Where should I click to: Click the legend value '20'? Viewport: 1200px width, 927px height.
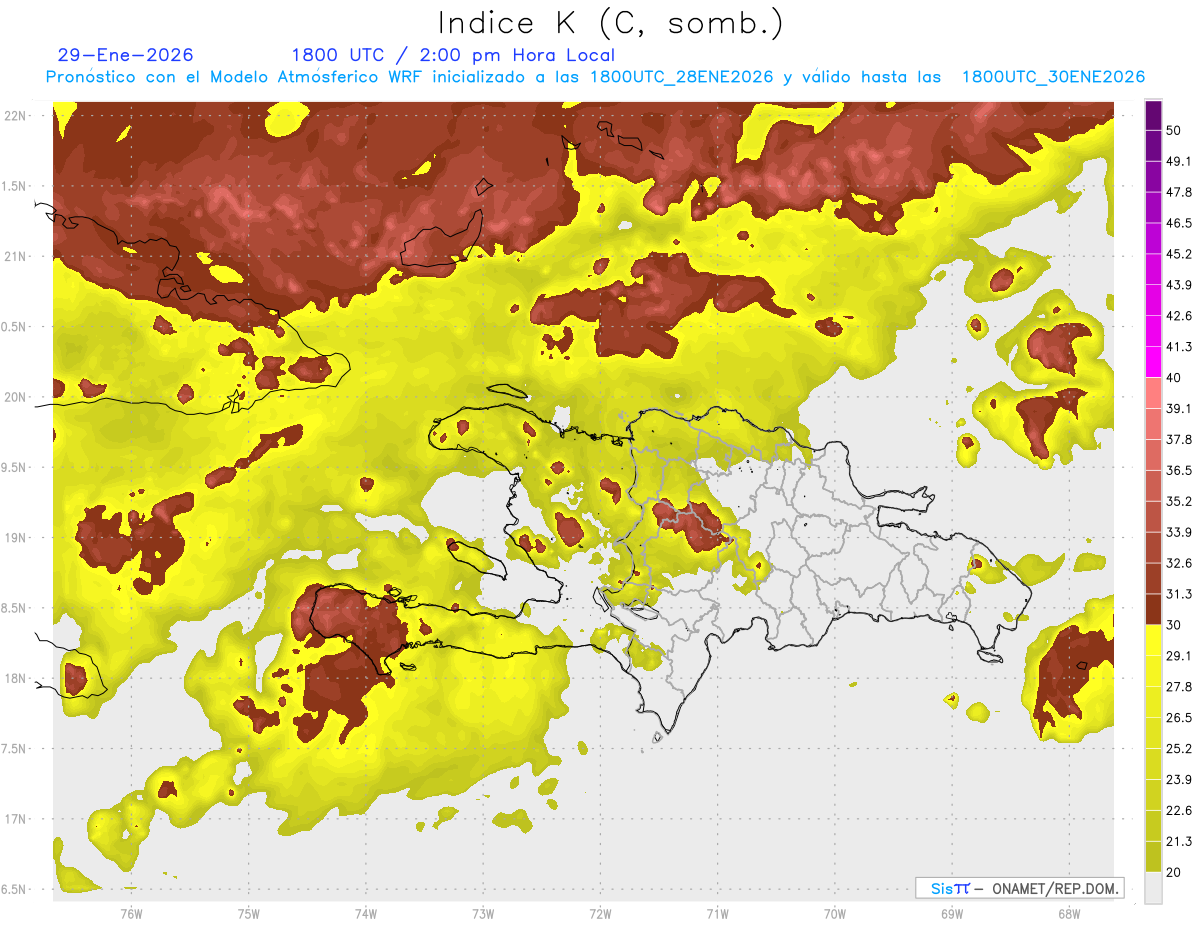pos(1174,873)
